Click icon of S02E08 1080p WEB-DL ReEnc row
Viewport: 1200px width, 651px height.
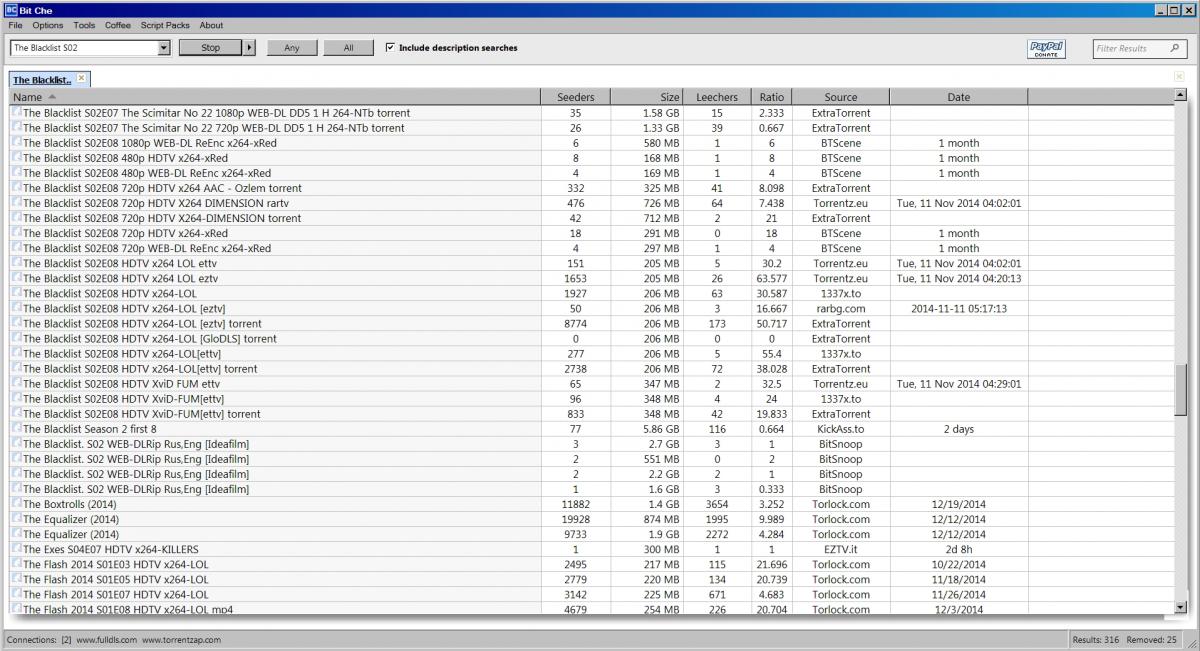(x=16, y=143)
